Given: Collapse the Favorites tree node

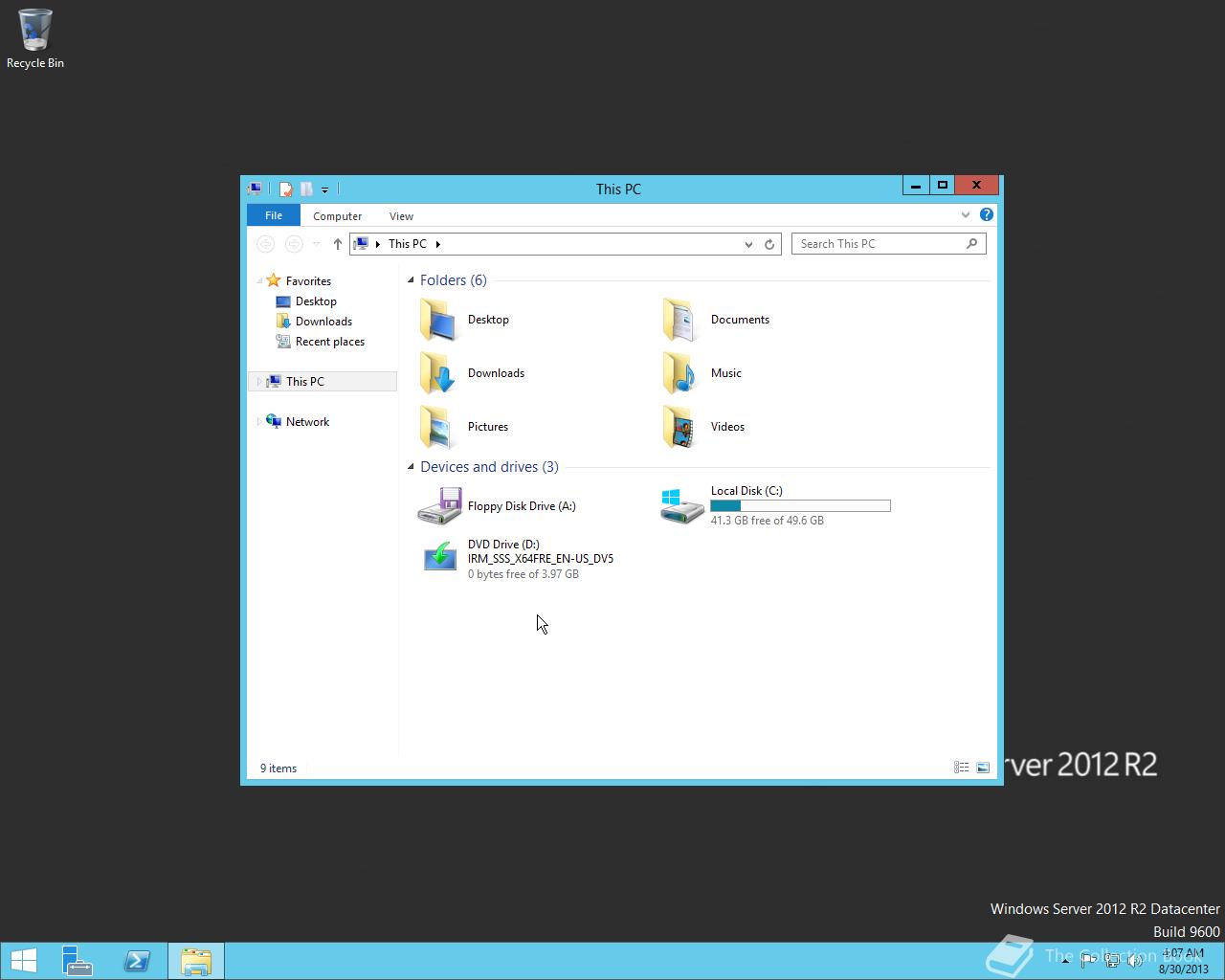Looking at the screenshot, I should [x=259, y=281].
